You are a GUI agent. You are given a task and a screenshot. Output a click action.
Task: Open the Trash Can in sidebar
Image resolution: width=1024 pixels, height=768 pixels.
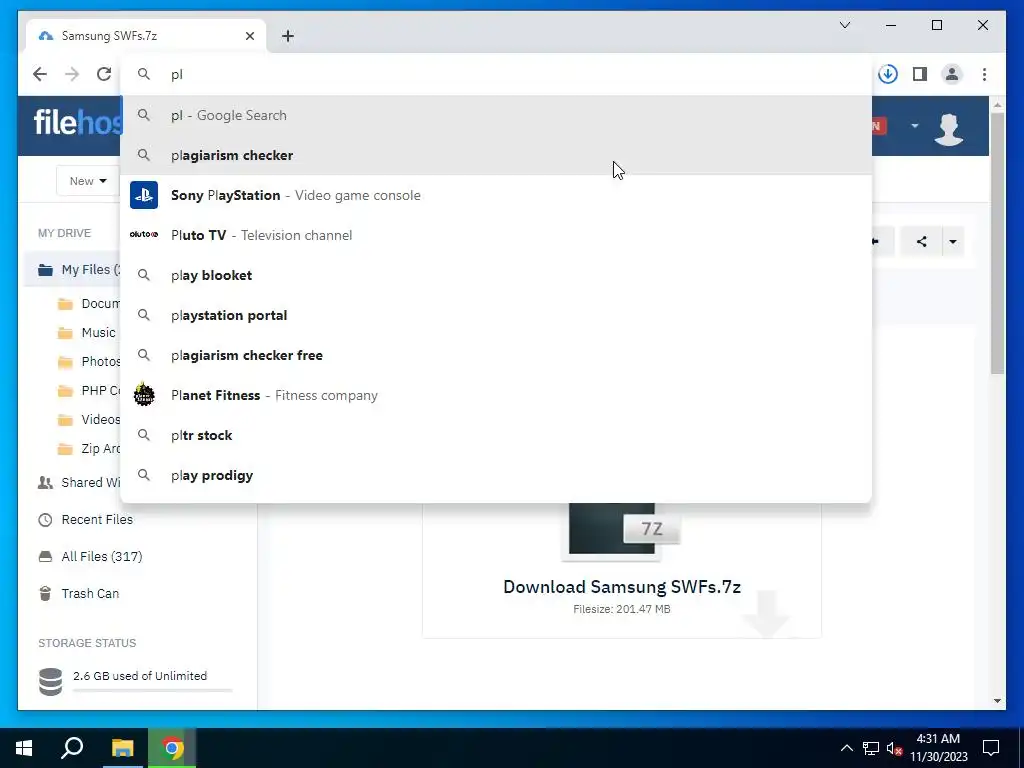click(x=78, y=594)
